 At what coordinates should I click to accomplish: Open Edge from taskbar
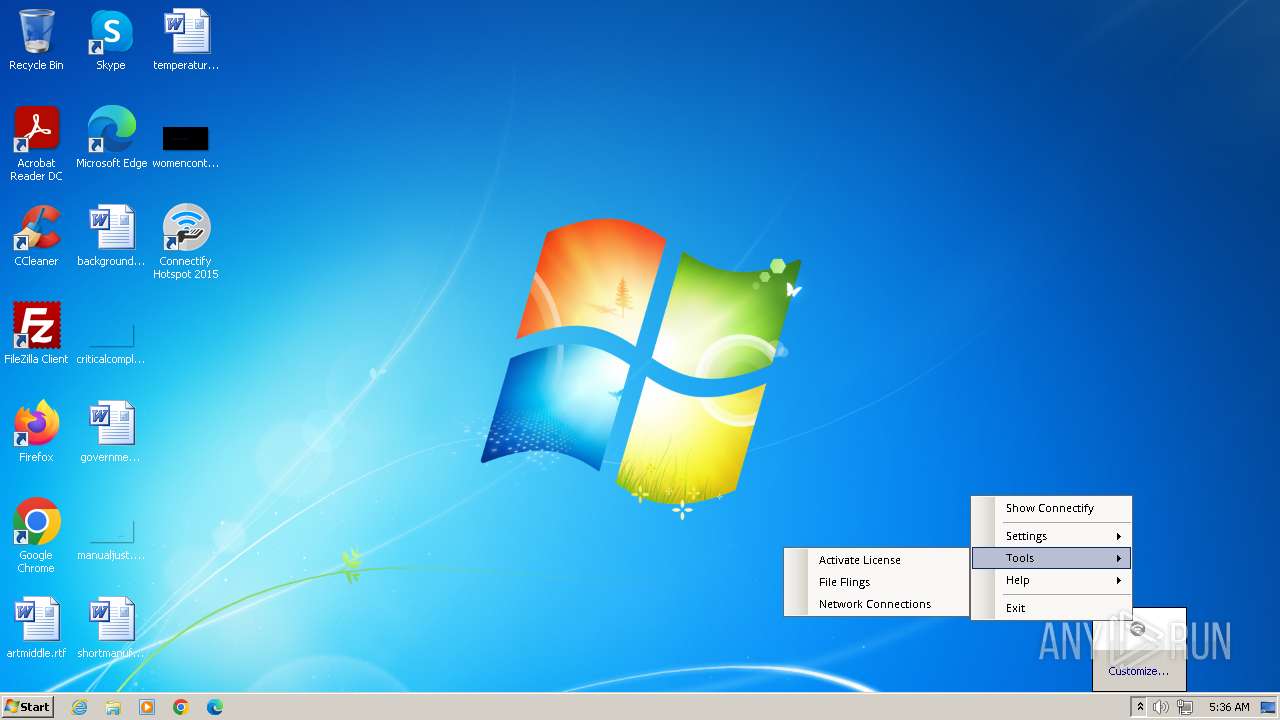(215, 707)
